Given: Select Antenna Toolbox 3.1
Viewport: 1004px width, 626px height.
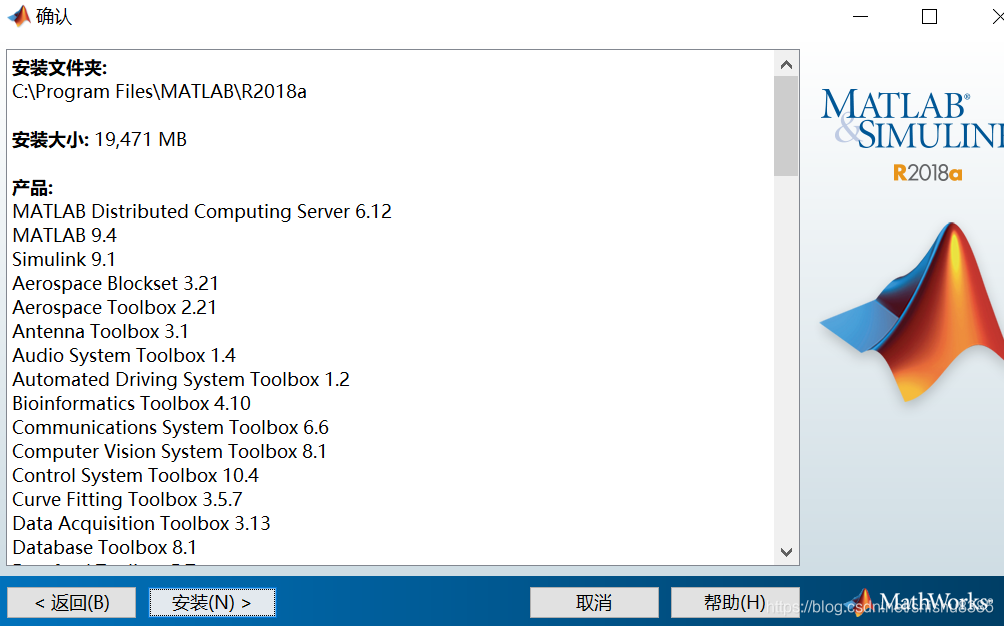Looking at the screenshot, I should pos(101,332).
